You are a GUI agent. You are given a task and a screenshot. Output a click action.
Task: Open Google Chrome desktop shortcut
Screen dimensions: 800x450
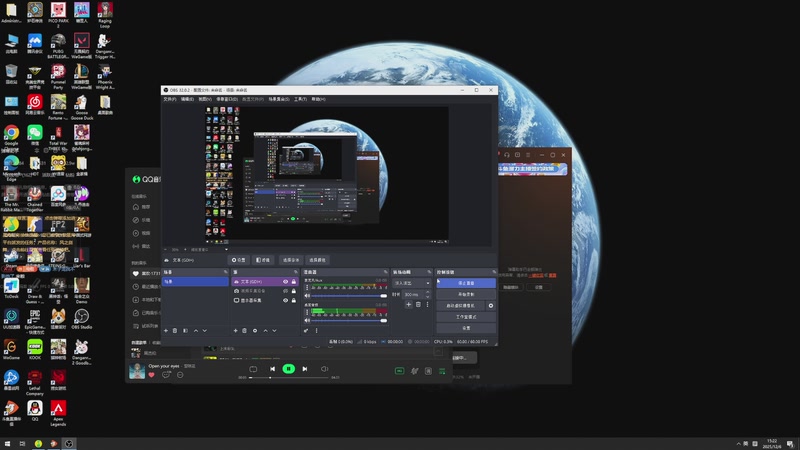point(11,135)
